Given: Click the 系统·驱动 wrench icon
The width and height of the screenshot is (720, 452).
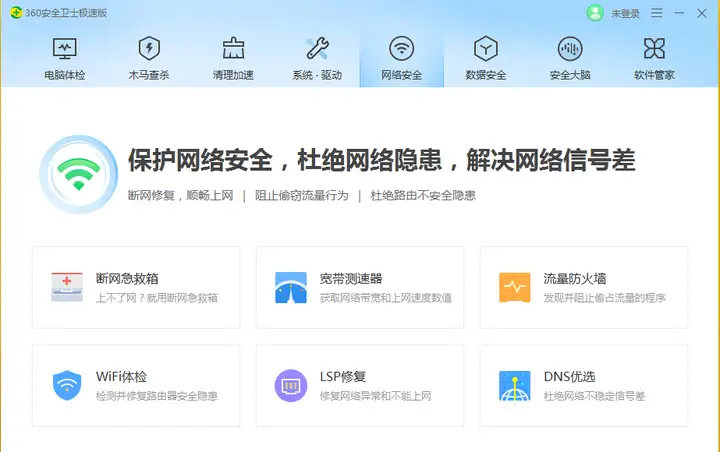Looking at the screenshot, I should click(317, 48).
